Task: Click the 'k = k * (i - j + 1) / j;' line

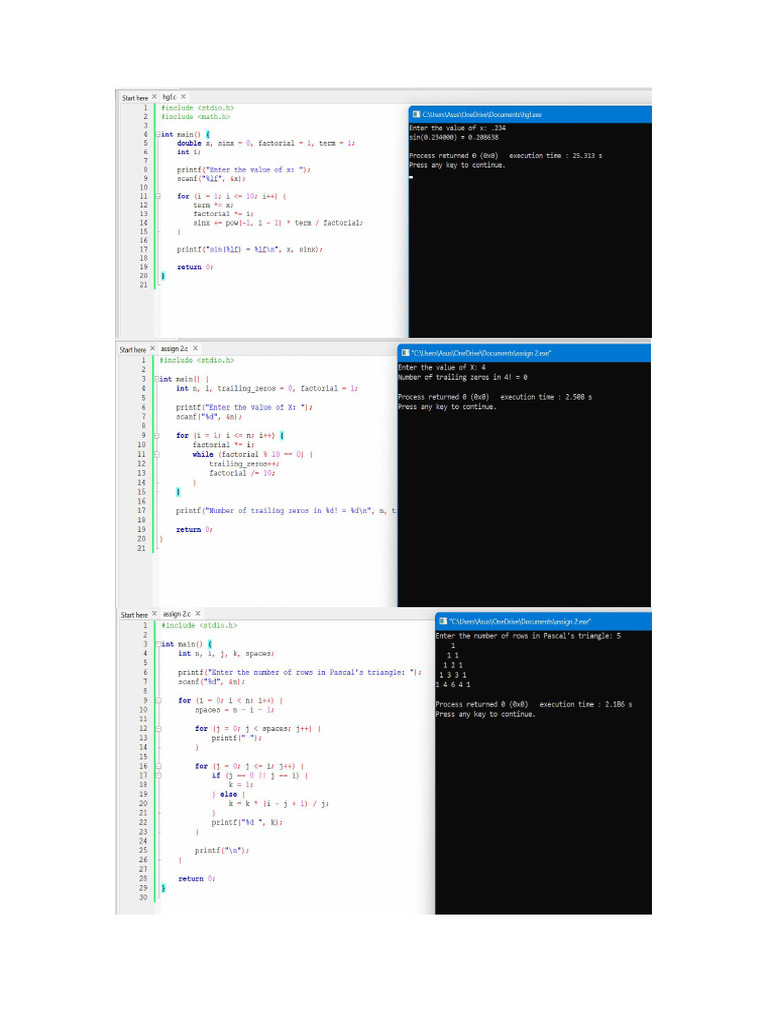Action: (278, 804)
